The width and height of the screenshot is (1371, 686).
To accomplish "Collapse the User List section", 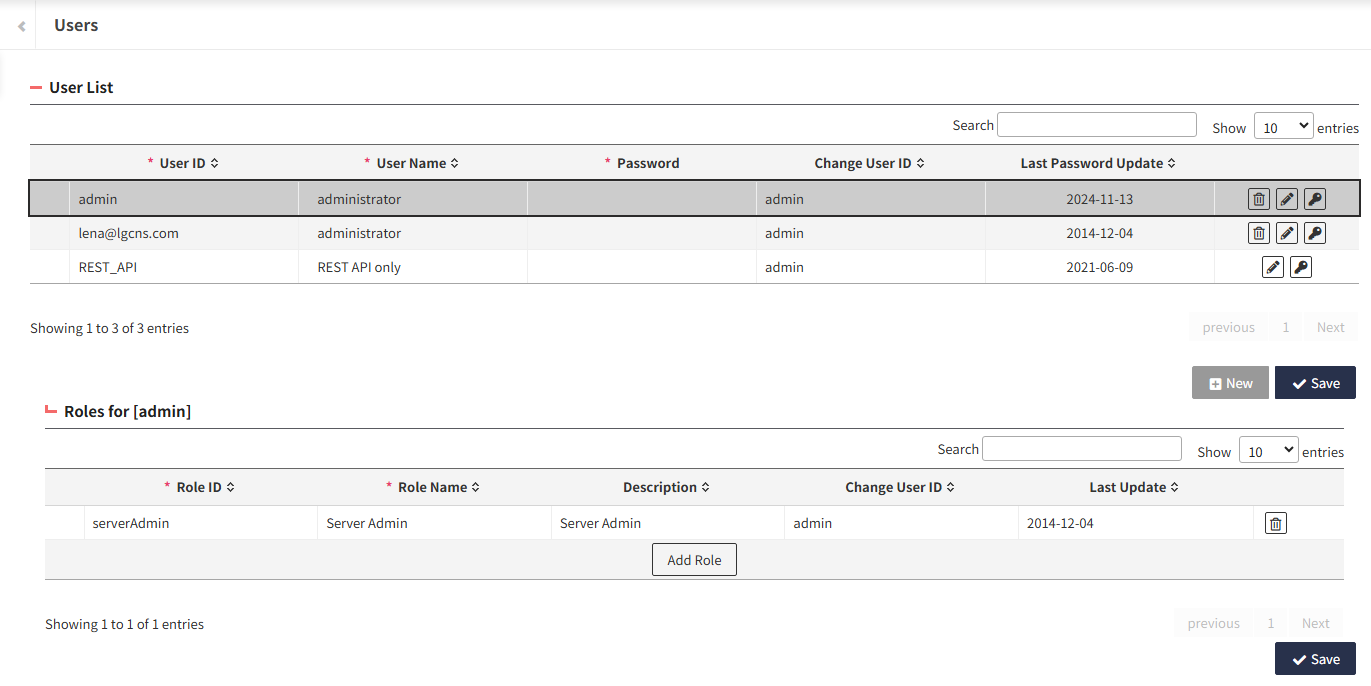I will pos(36,88).
